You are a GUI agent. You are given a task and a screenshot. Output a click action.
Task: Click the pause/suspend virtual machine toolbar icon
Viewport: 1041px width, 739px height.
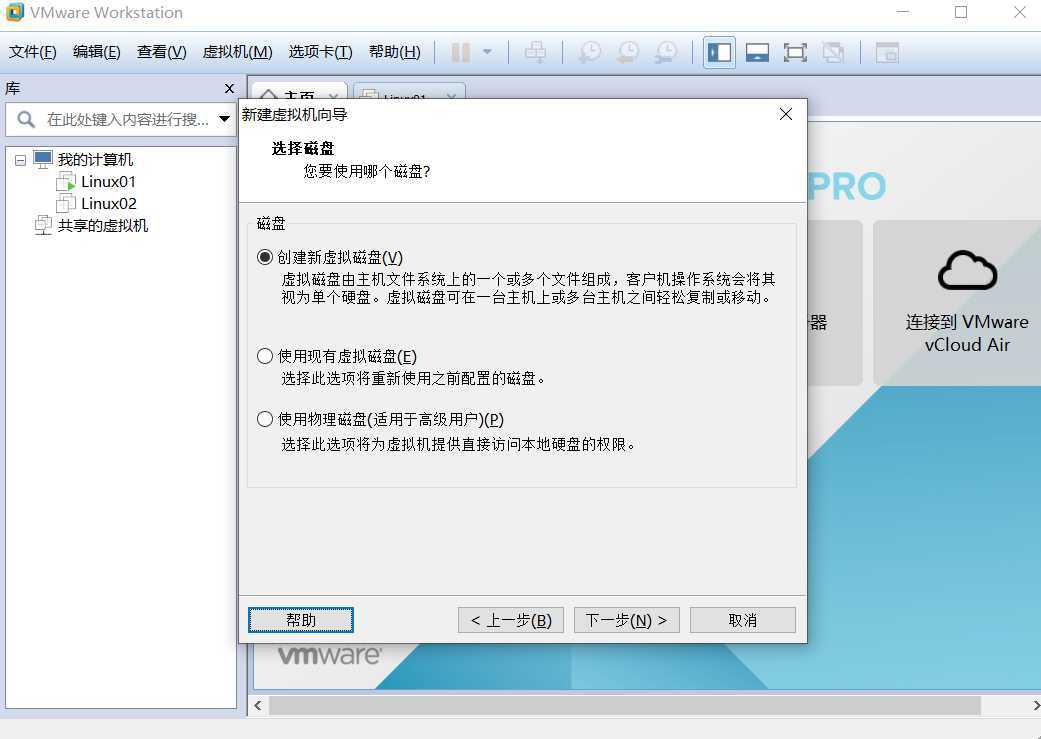point(461,52)
